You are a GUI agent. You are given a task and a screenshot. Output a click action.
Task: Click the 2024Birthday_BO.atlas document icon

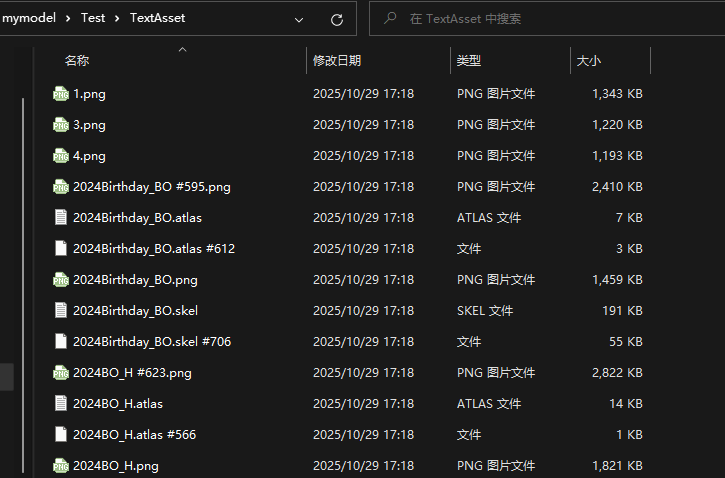point(61,218)
